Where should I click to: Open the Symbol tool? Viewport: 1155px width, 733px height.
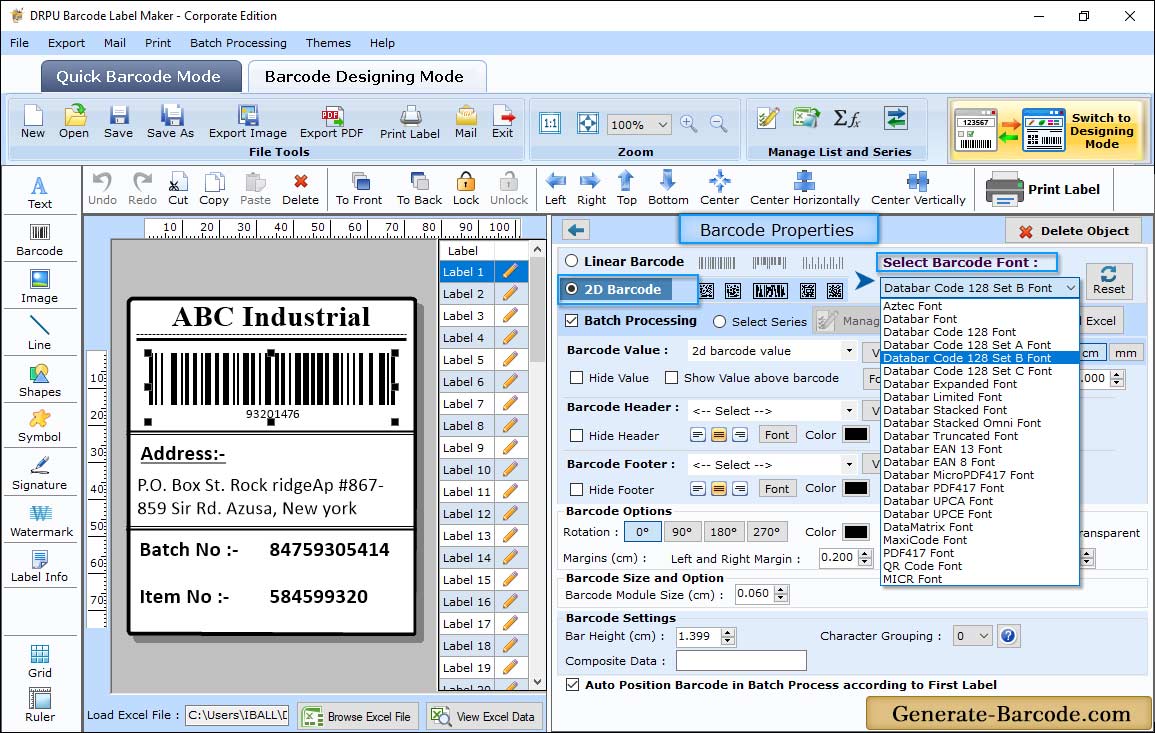tap(40, 427)
